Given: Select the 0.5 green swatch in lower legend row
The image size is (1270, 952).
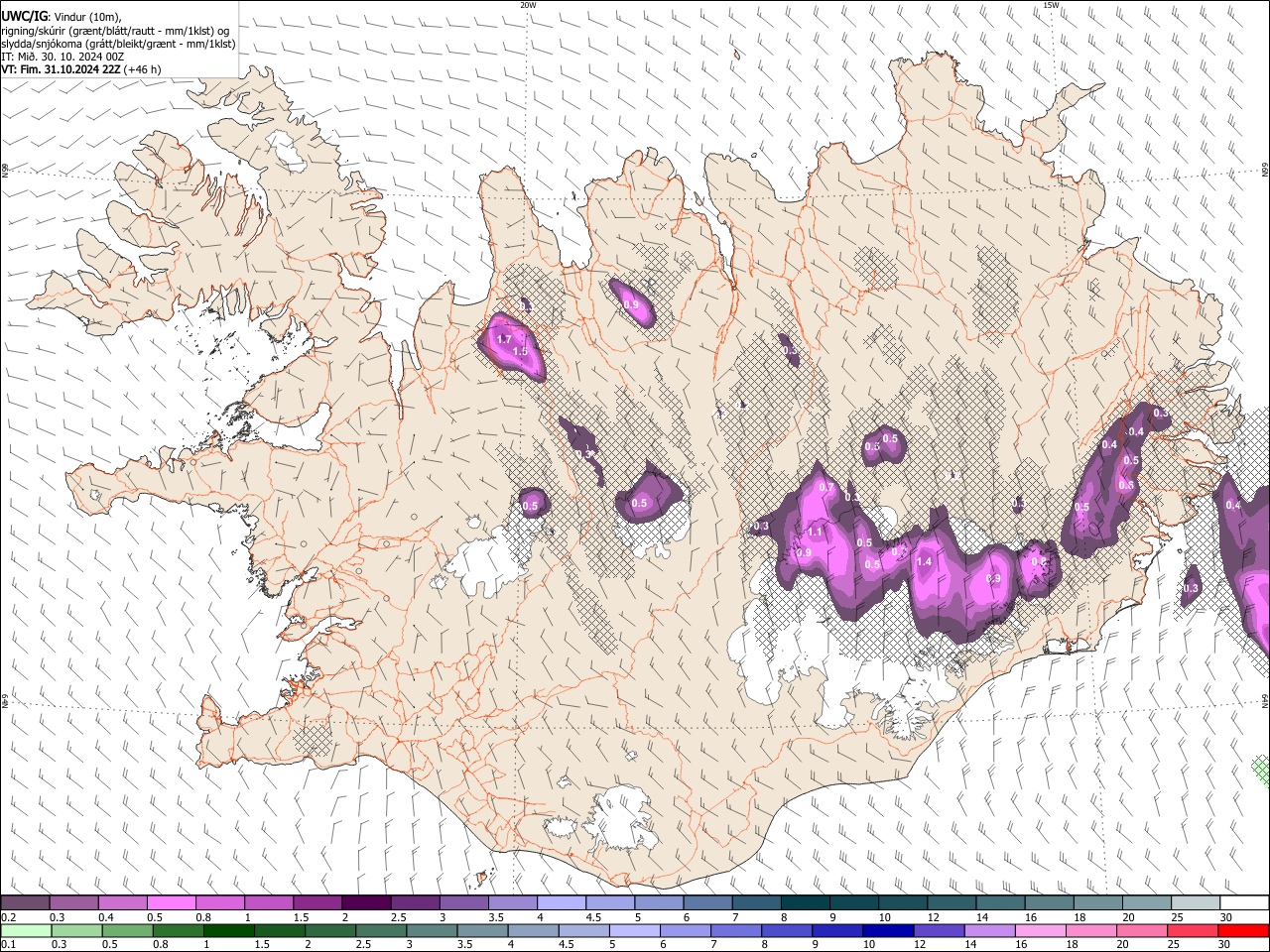Looking at the screenshot, I should (127, 930).
